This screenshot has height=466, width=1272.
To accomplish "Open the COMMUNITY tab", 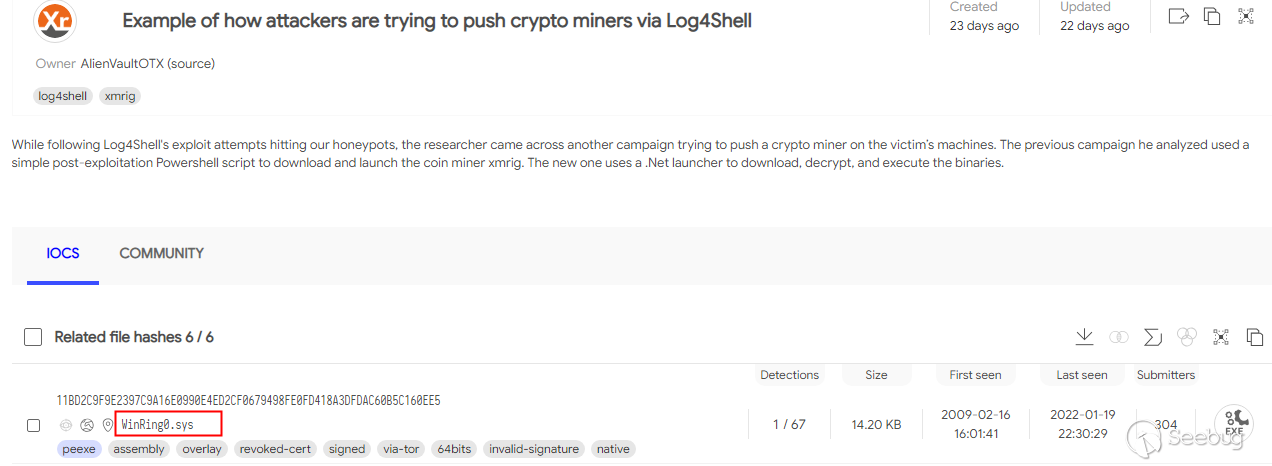I will tap(161, 254).
